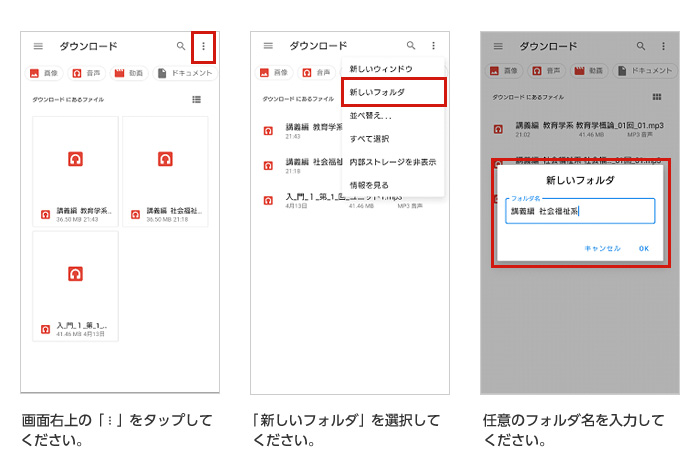
Task: Open three-dot overflow menu in left screen
Action: (204, 46)
